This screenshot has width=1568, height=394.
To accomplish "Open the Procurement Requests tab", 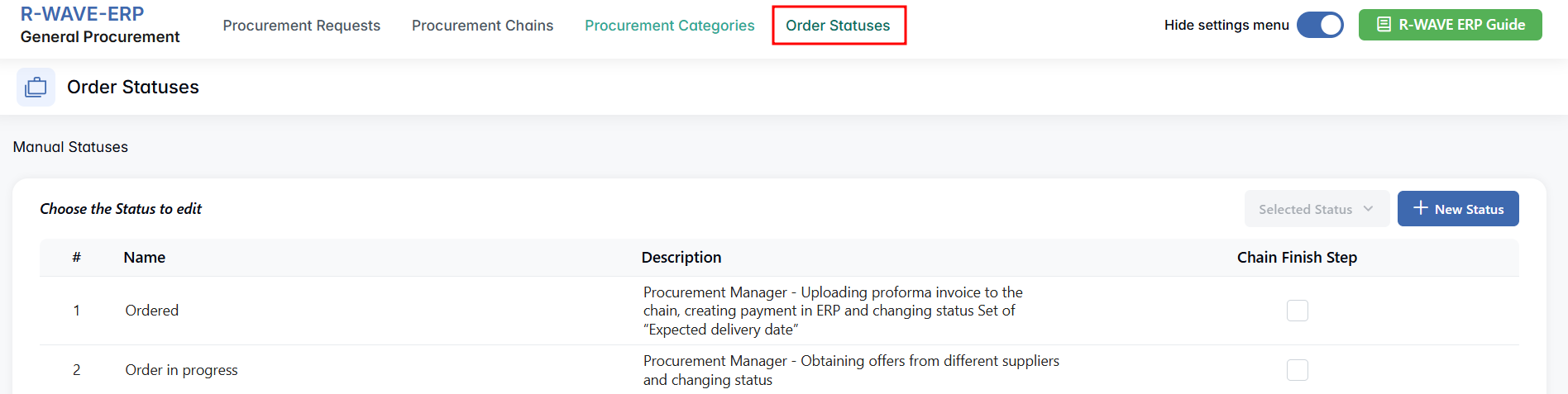I will pyautogui.click(x=301, y=26).
